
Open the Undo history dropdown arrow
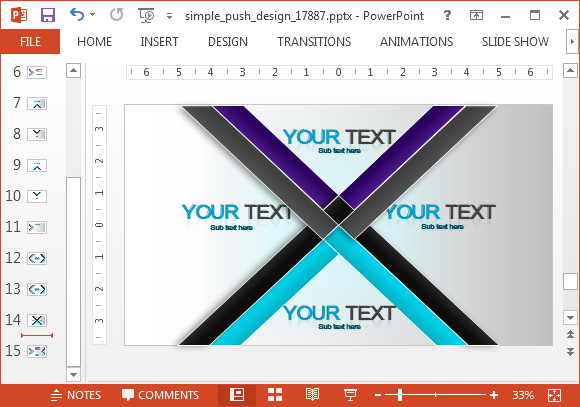[92, 15]
